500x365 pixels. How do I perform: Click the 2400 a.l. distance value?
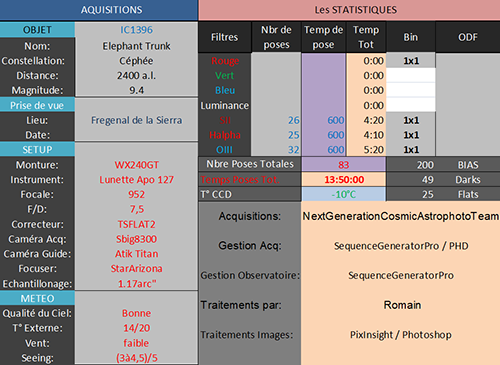pyautogui.click(x=136, y=76)
